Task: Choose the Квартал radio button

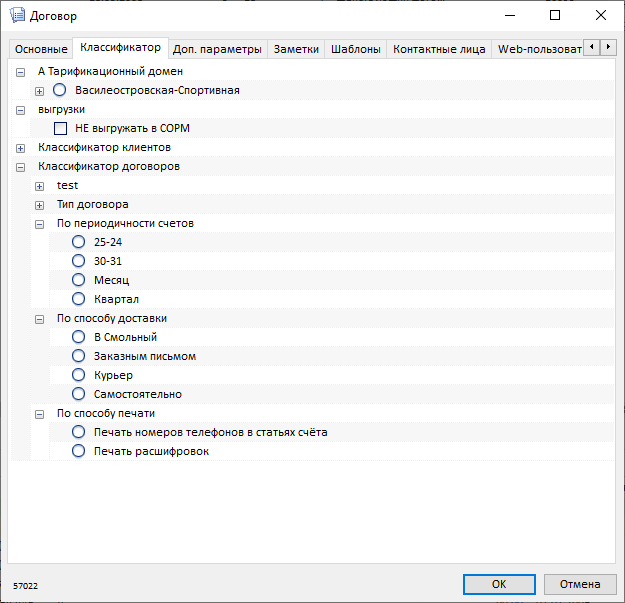Action: (x=79, y=299)
